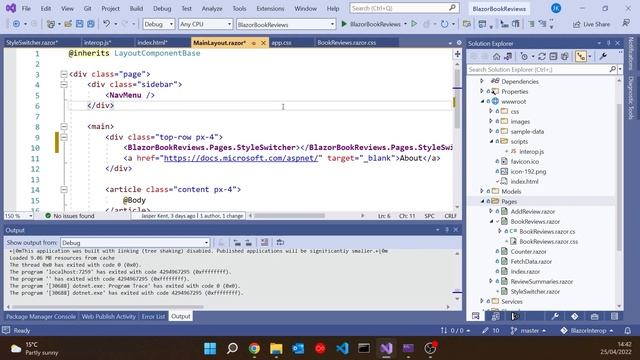The image size is (640, 360).
Task: Open Chrome from the Windows taskbar
Action: (x=254, y=348)
